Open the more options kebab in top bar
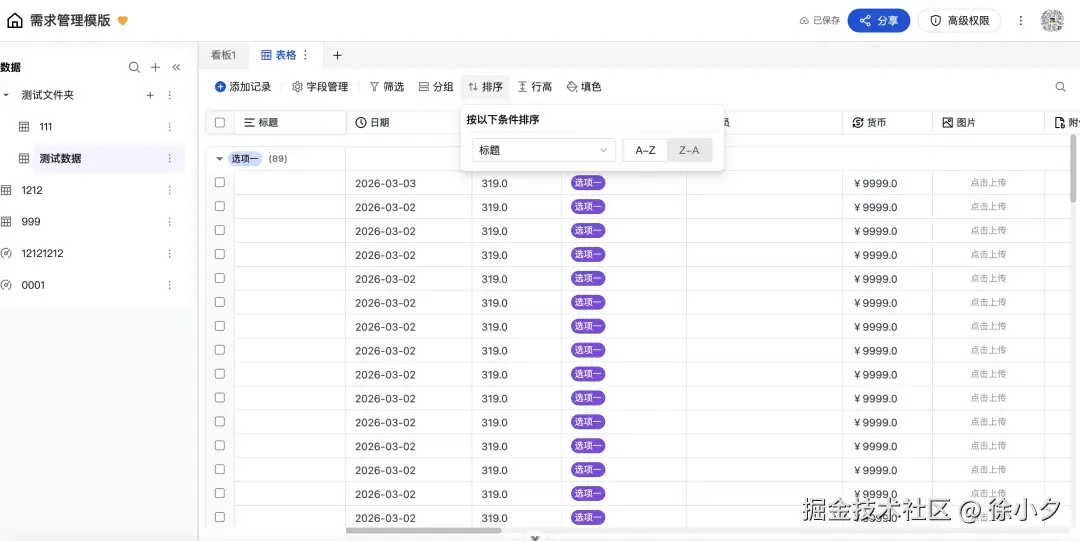This screenshot has height=541, width=1080. (1020, 20)
